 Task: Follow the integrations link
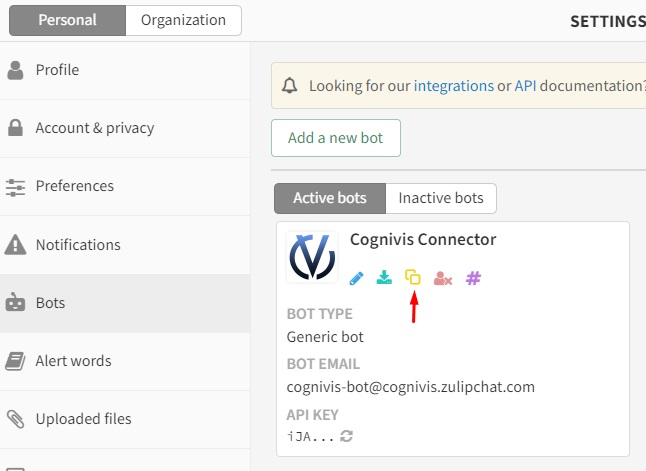453,86
